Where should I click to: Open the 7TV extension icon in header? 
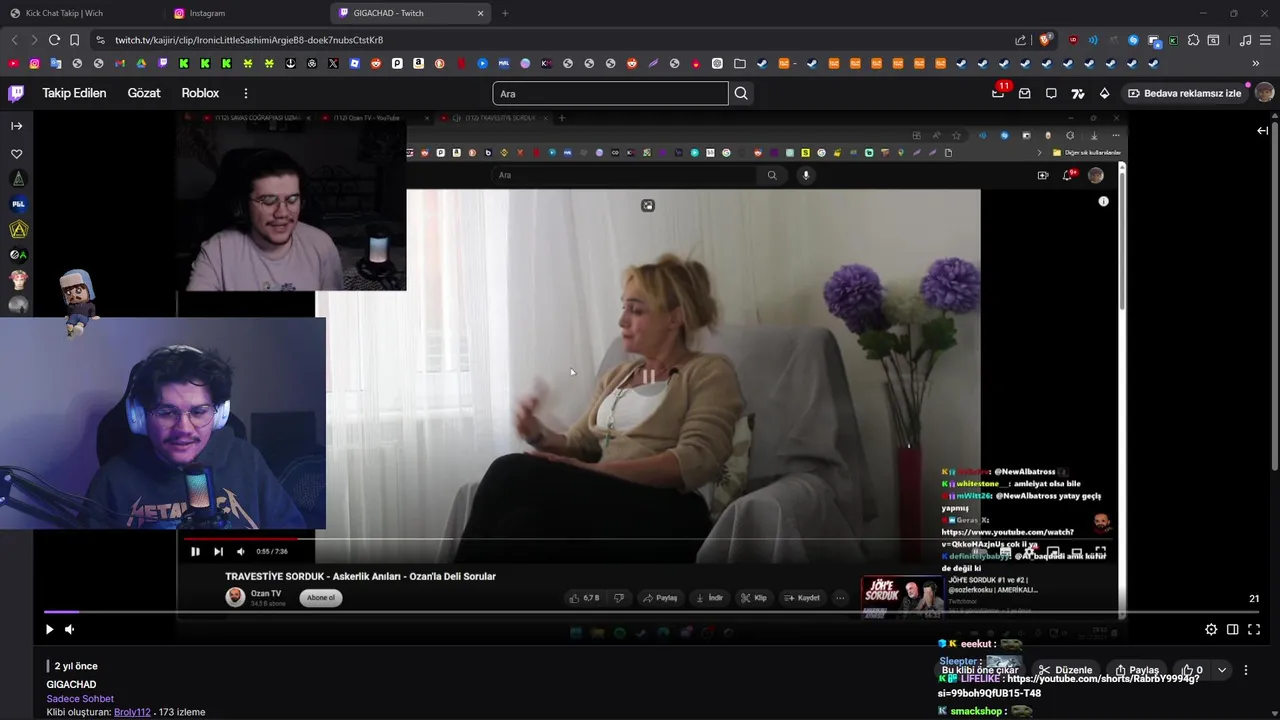tap(1078, 93)
